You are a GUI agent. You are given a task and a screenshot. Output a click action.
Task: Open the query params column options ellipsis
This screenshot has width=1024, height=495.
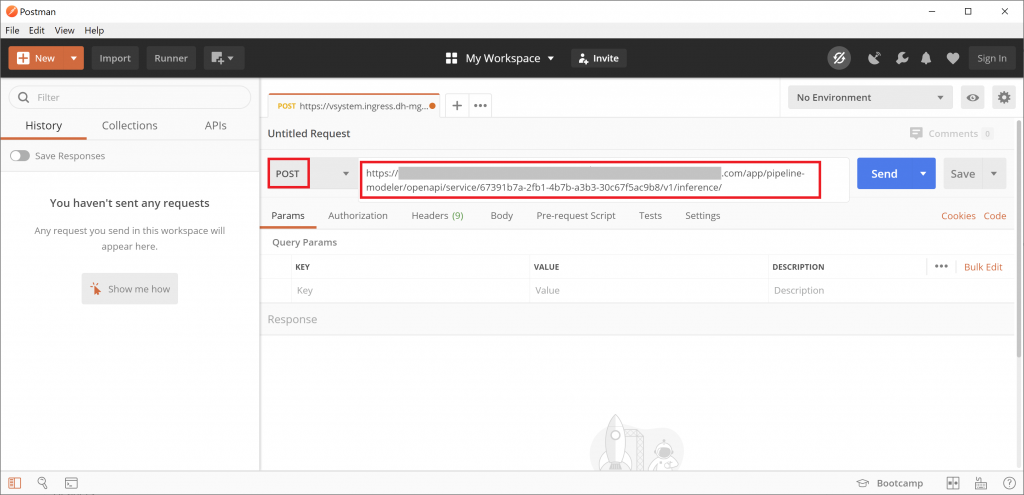pos(941,266)
